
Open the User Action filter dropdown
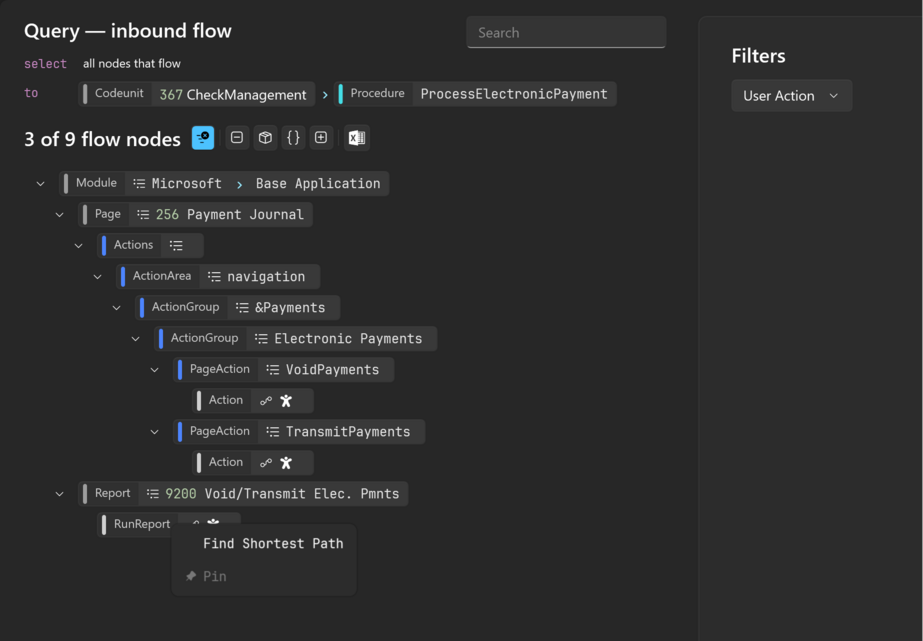coord(792,95)
